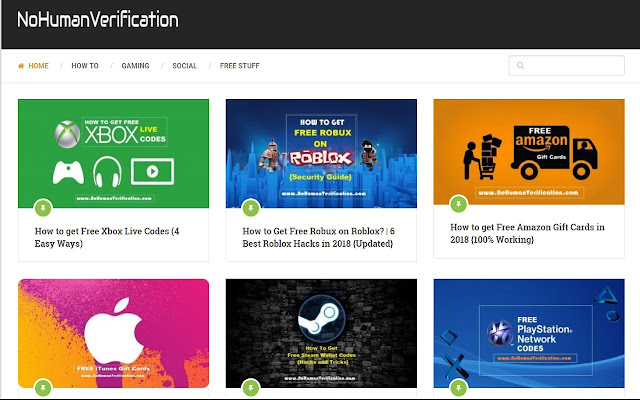
Task: Open the Free Amazon Gift Cards thumbnail
Action: tap(529, 152)
